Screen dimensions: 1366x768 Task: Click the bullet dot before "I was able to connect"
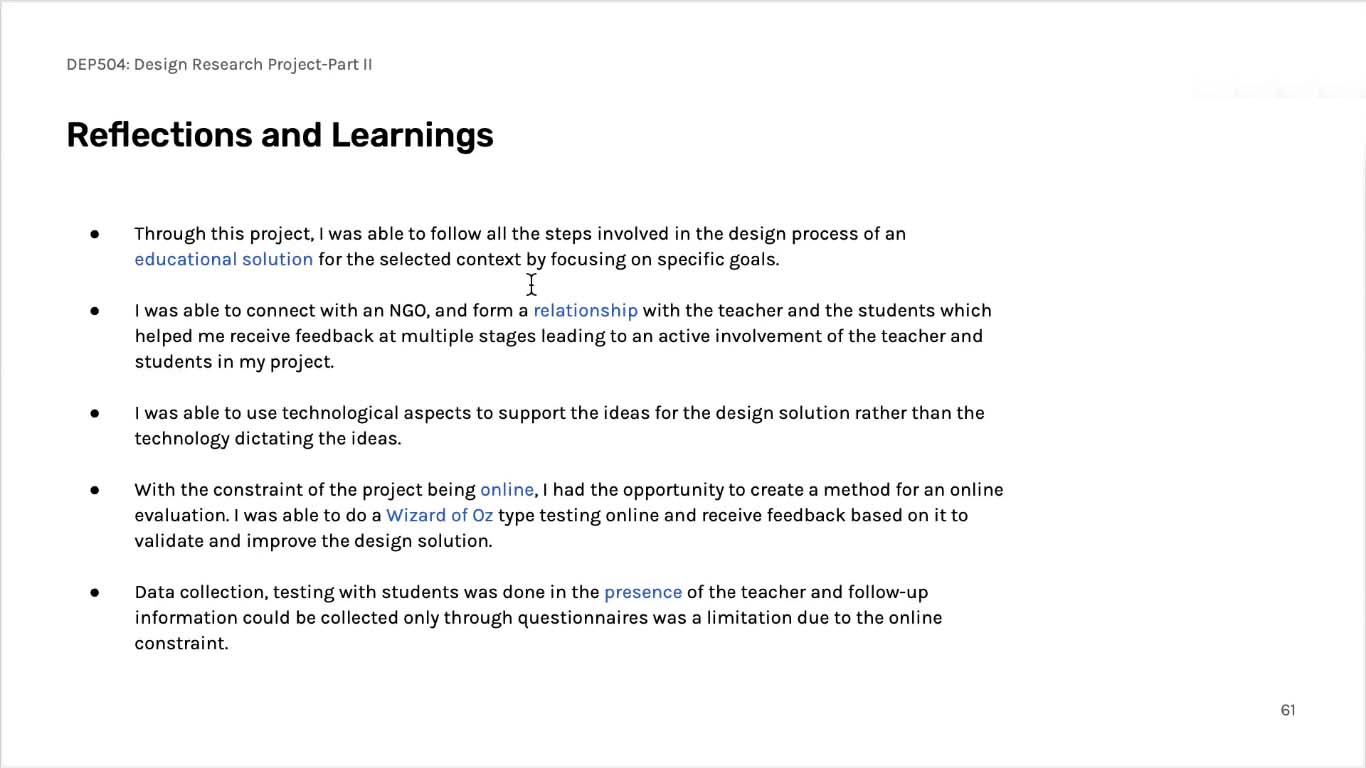pos(95,311)
